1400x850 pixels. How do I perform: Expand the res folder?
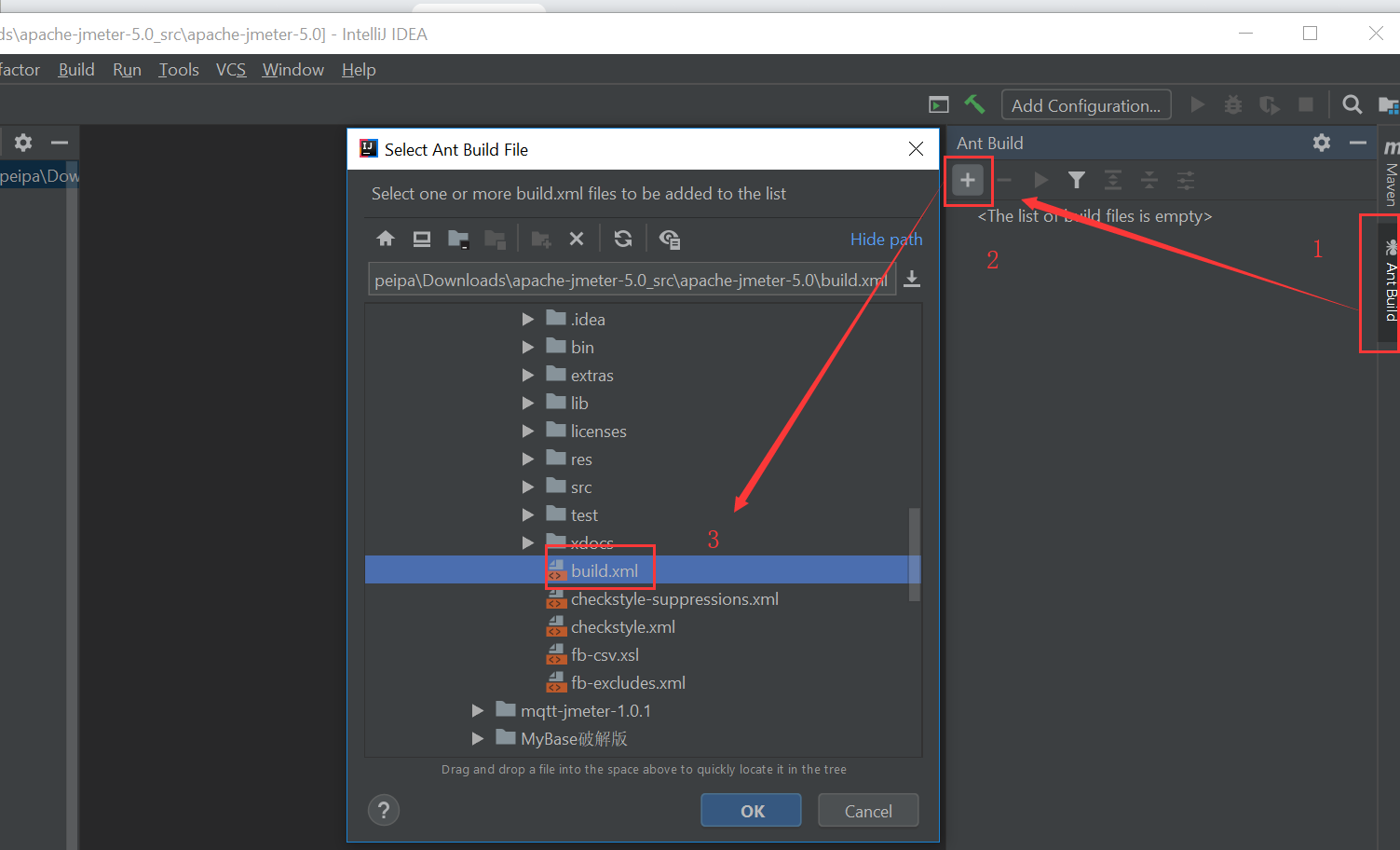click(528, 459)
